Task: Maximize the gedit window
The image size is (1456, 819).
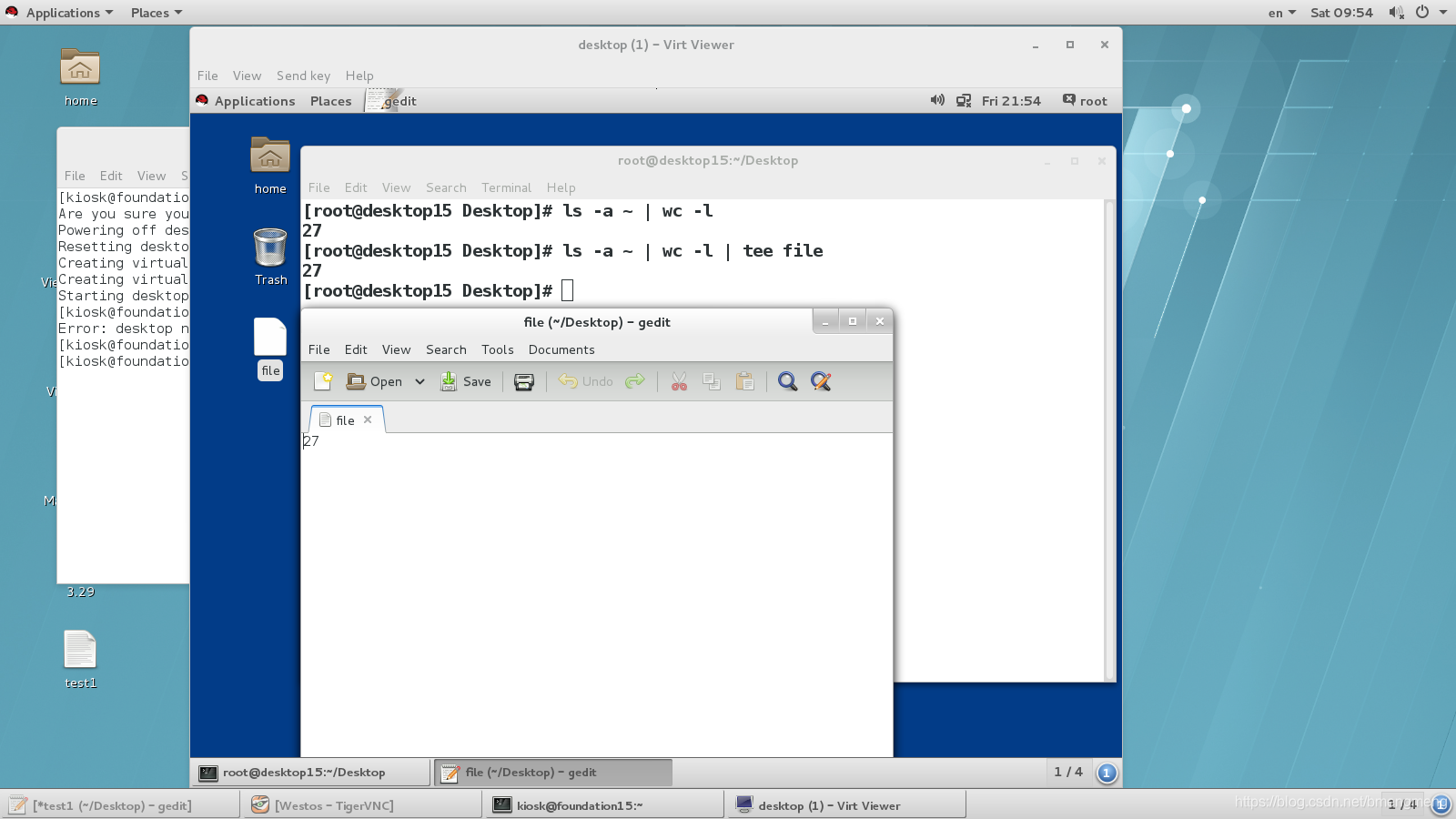Action: [x=853, y=321]
